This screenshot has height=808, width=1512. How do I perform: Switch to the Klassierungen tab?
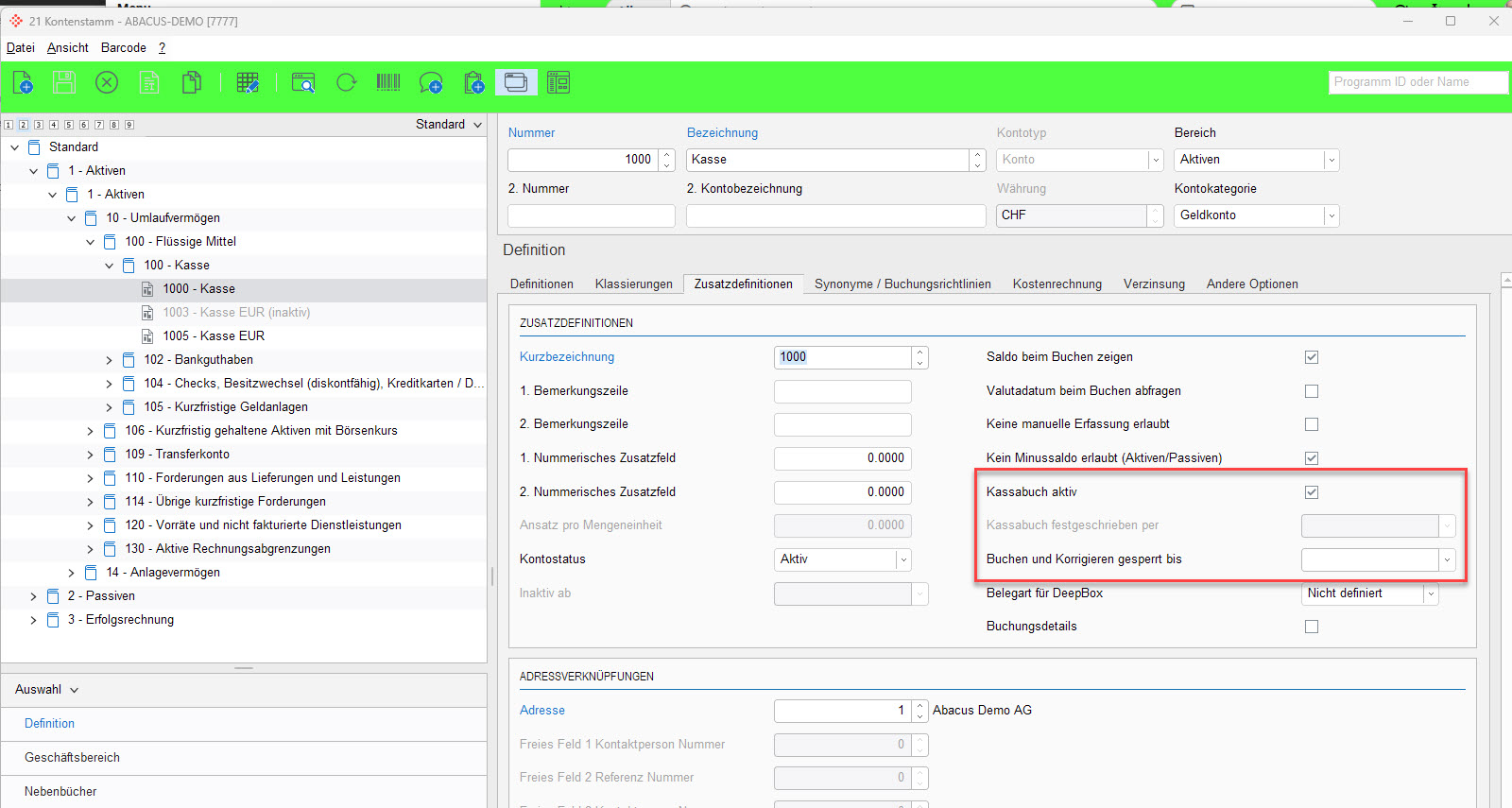pos(634,284)
